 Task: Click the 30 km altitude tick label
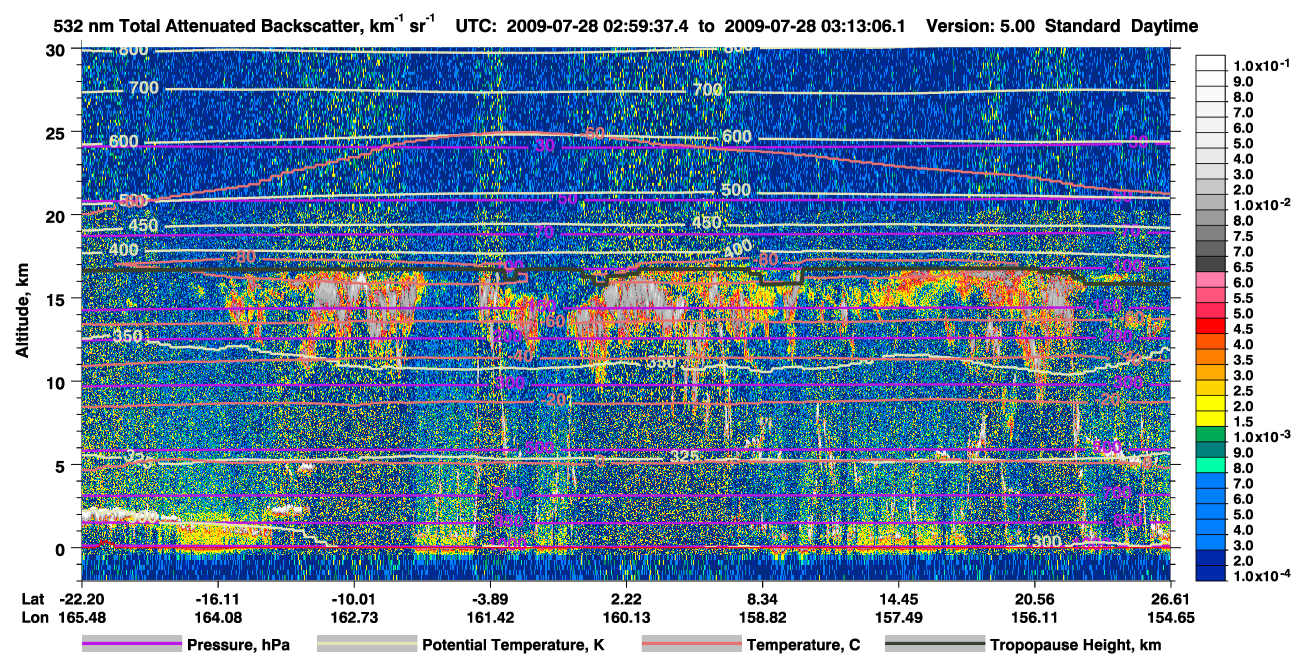(x=57, y=49)
